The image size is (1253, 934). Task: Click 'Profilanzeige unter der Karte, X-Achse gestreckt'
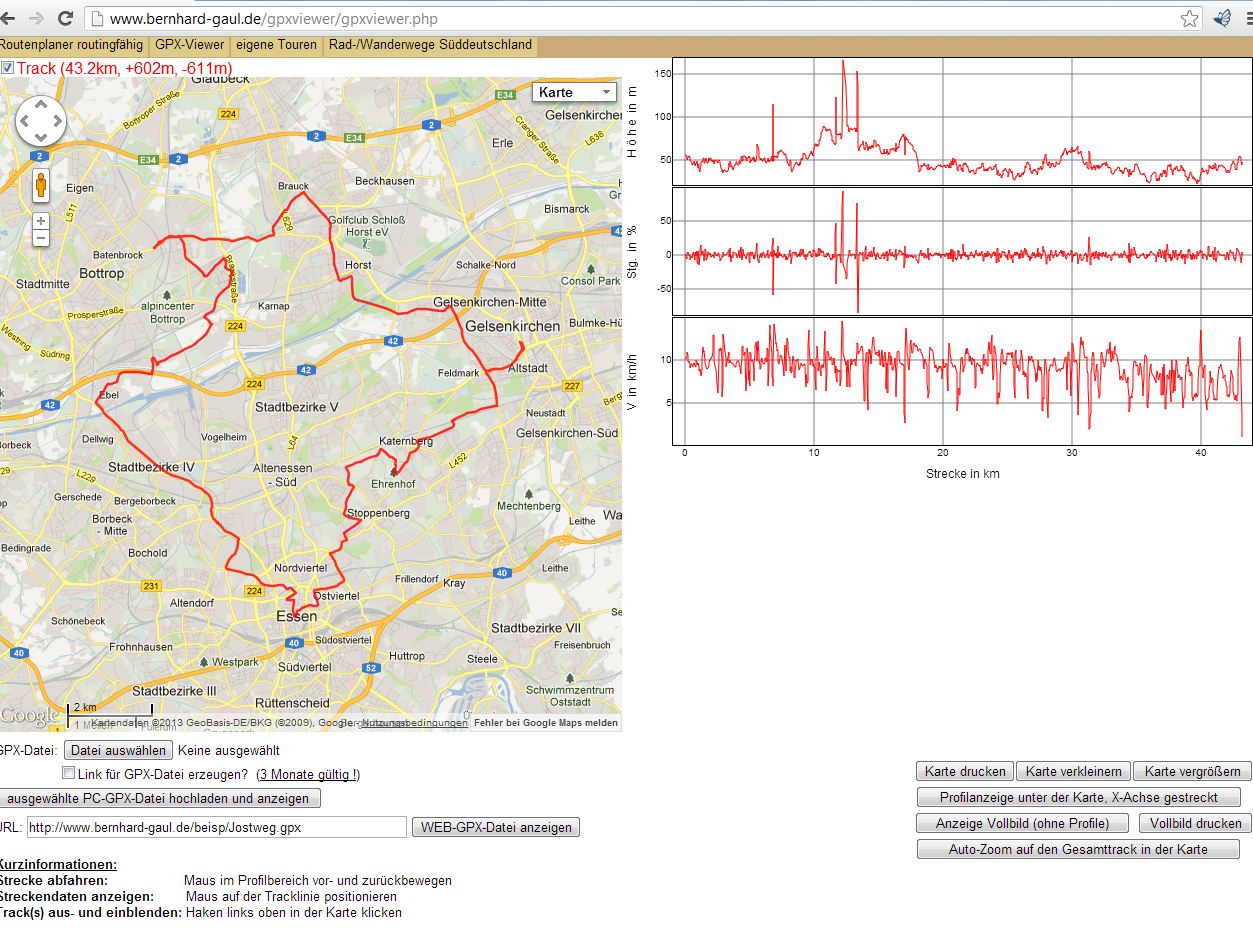click(1079, 797)
